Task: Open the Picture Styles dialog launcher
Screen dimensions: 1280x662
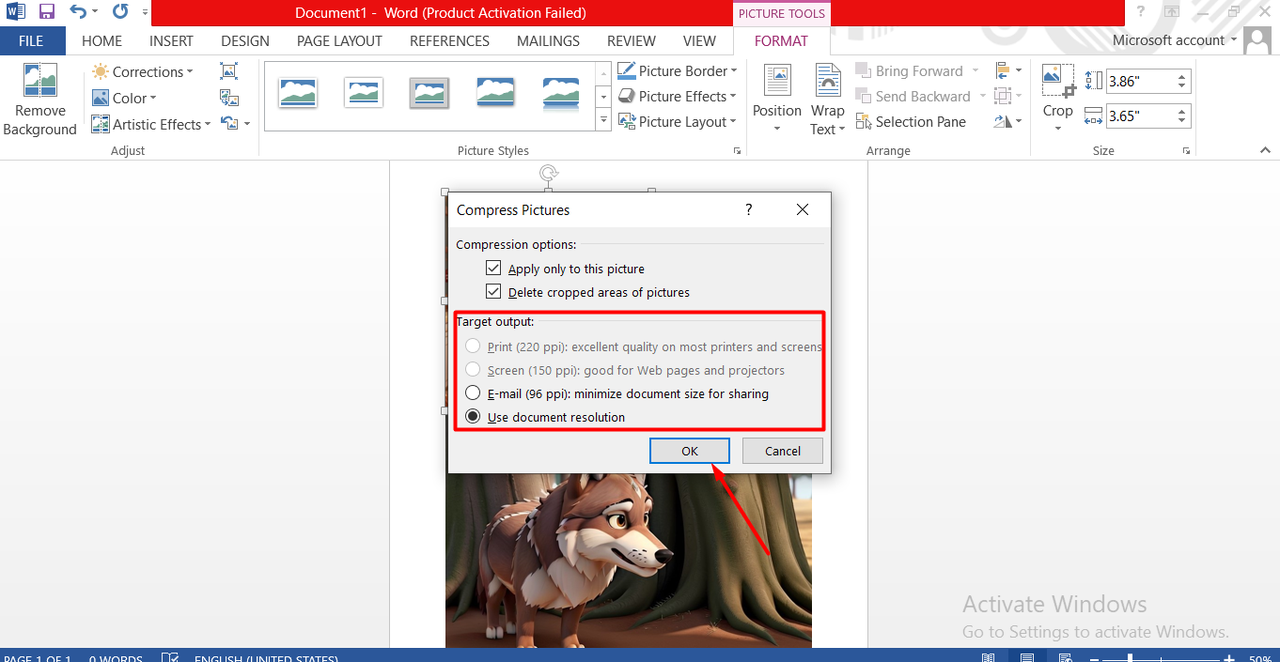Action: (738, 151)
